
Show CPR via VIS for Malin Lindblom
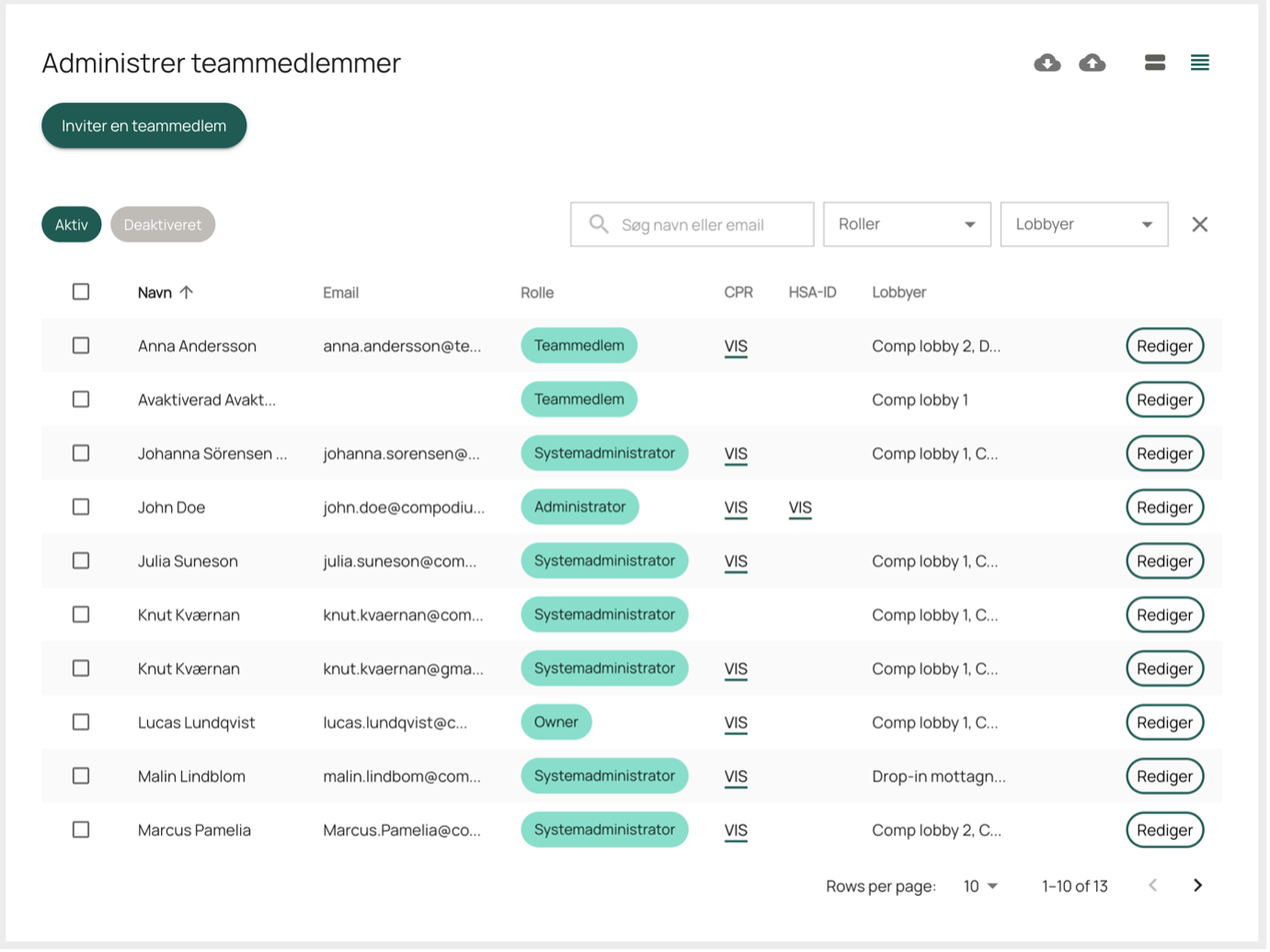coord(736,777)
